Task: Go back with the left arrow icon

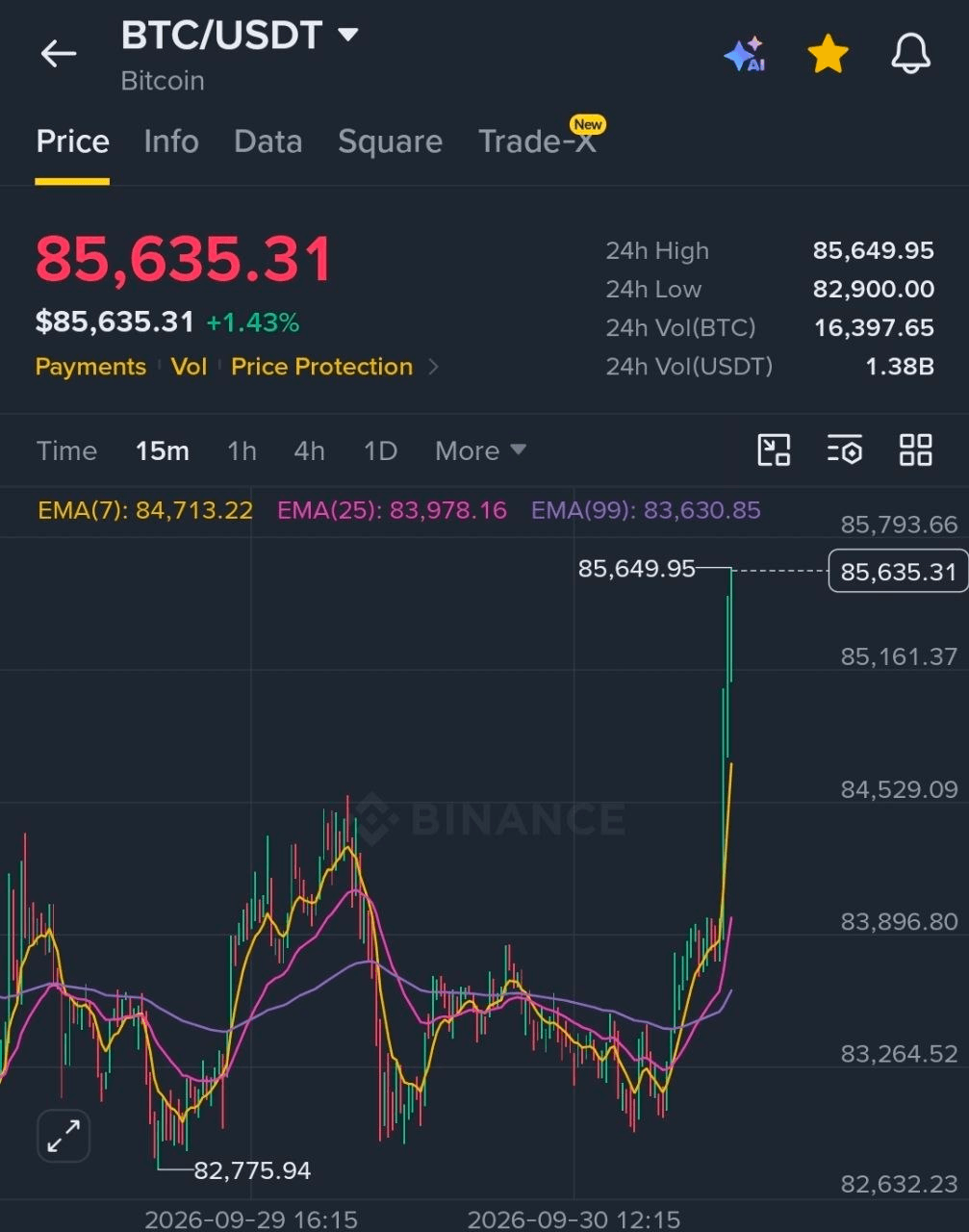Action: 58,54
